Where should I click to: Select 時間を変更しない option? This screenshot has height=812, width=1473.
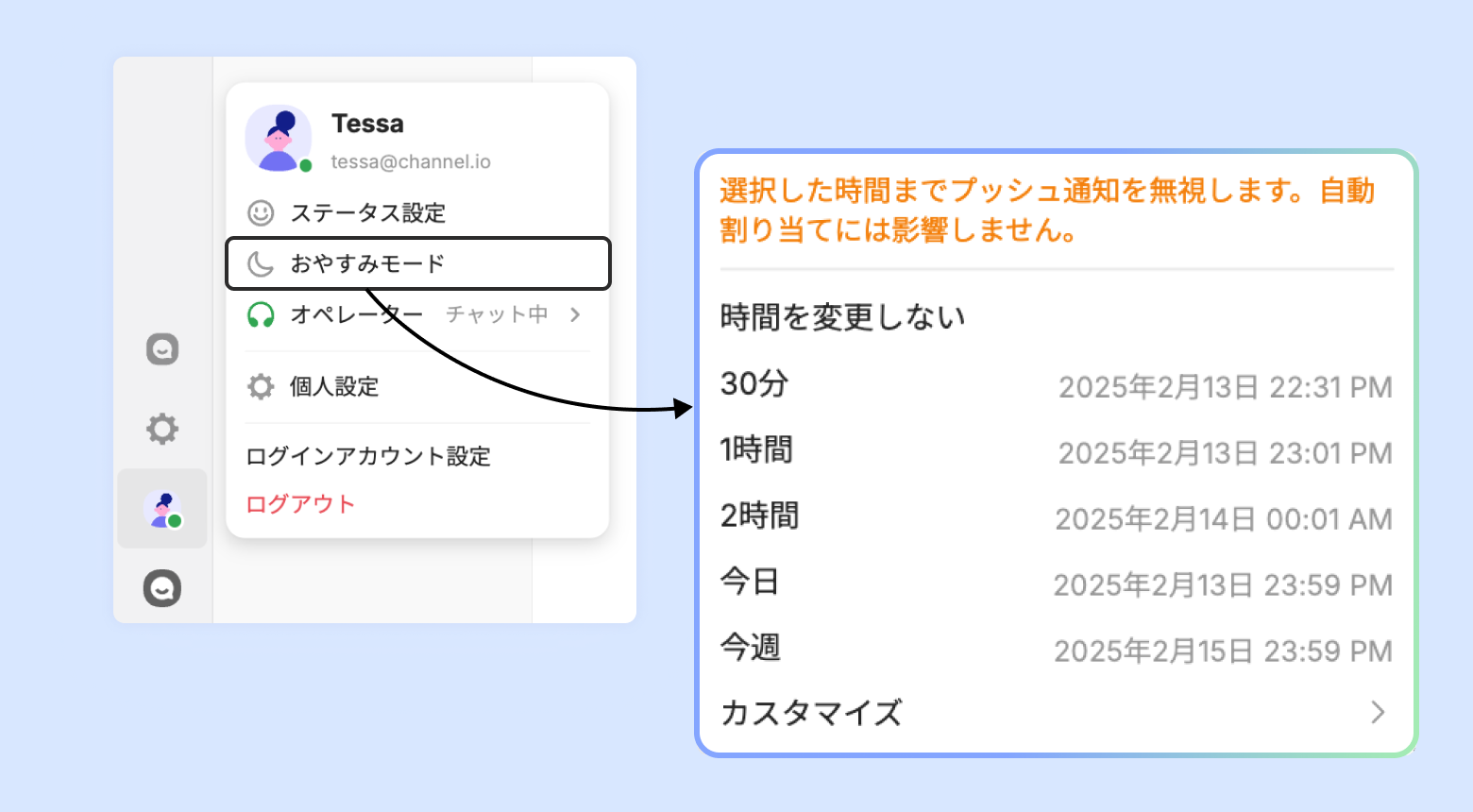(842, 317)
